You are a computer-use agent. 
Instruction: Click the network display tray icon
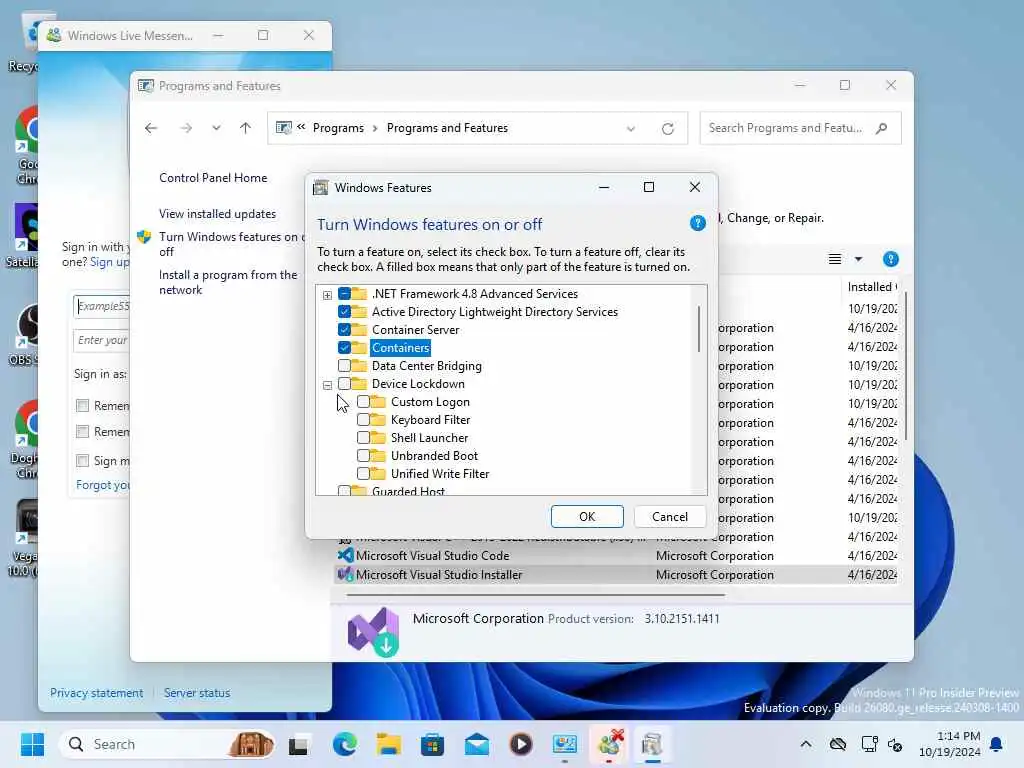(x=869, y=744)
